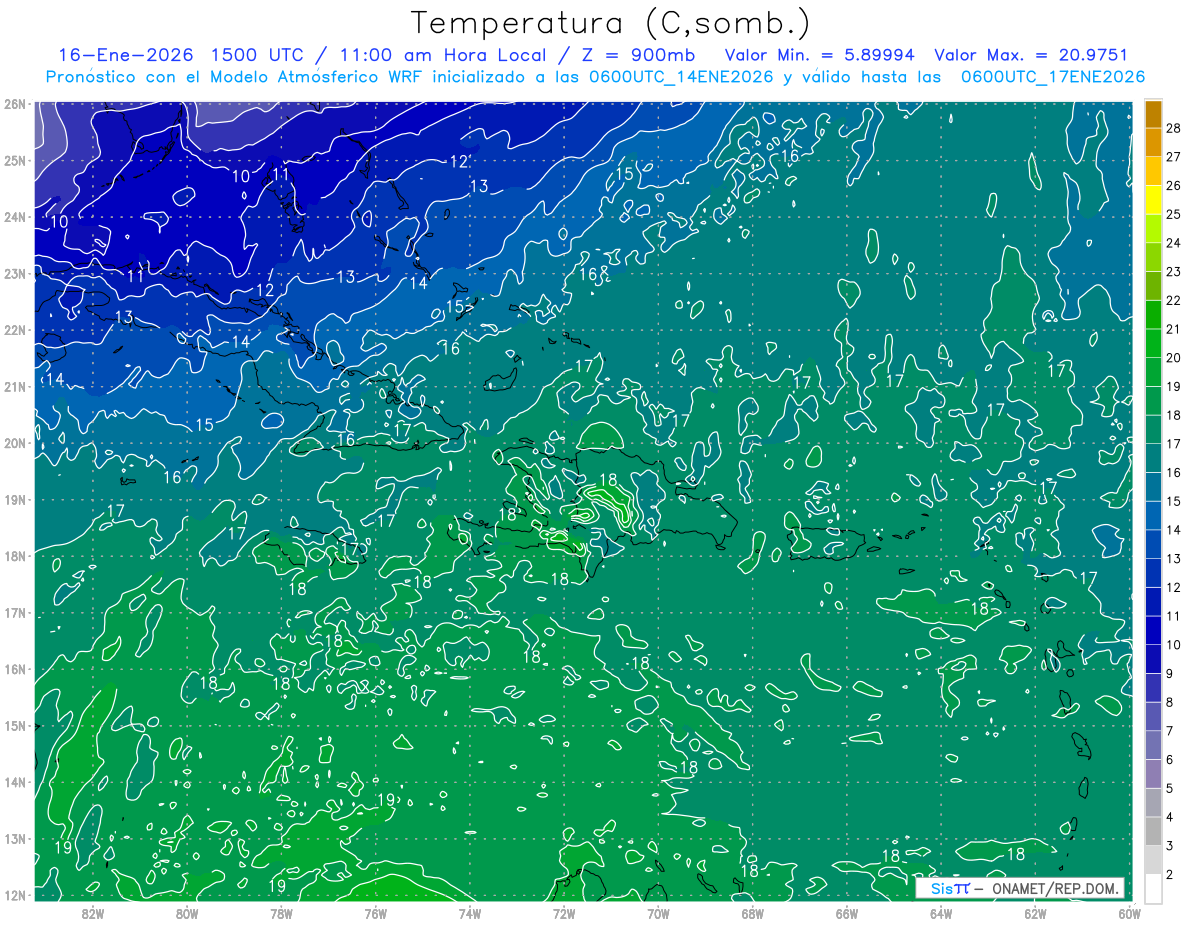Click the longitude axis label '64W'
1200x927 pixels.
(x=940, y=912)
